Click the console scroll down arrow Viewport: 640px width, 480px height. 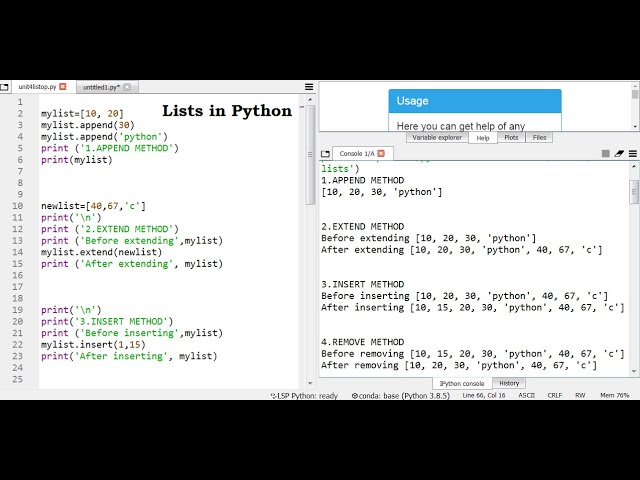[634, 371]
